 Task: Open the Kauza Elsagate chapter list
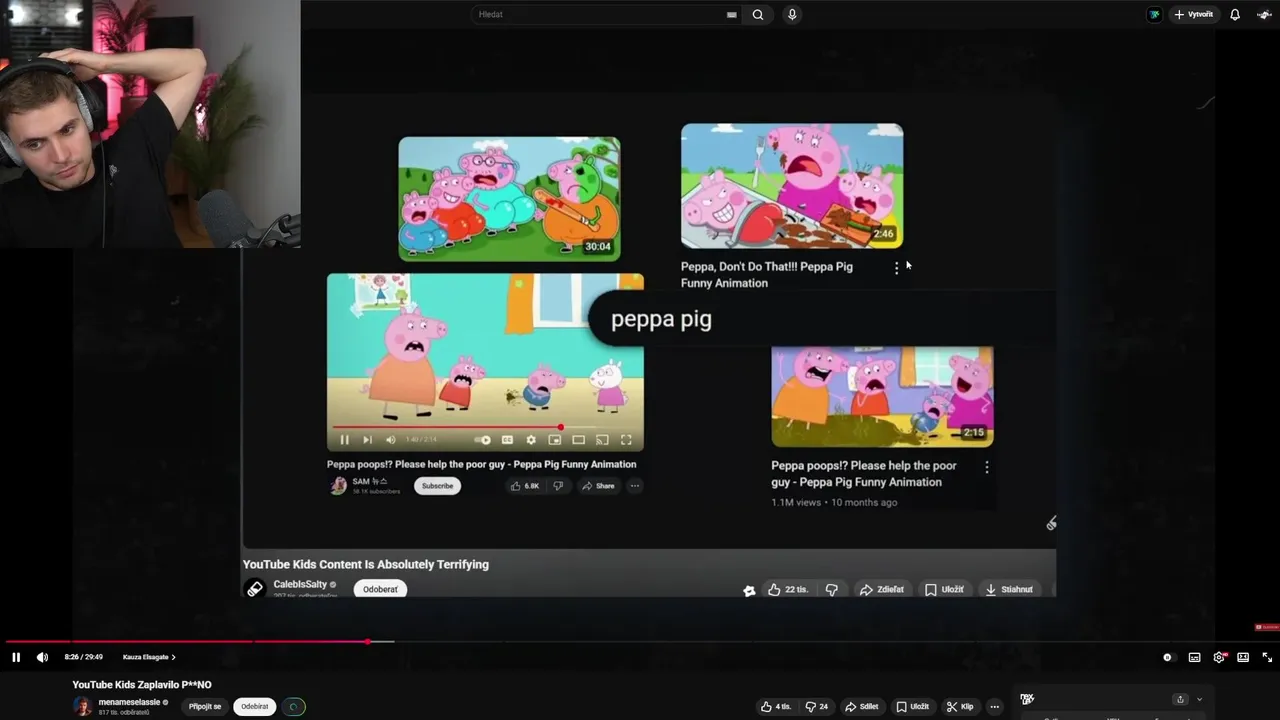coord(149,657)
